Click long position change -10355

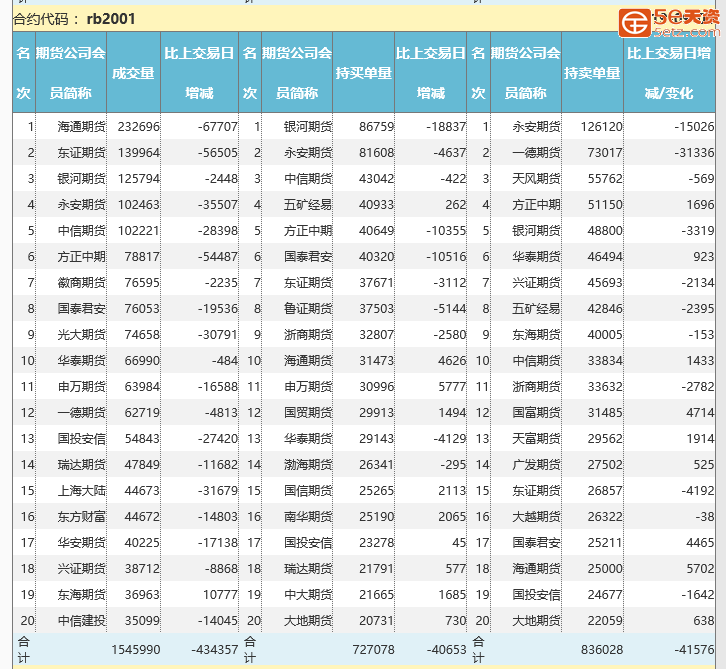tap(446, 230)
